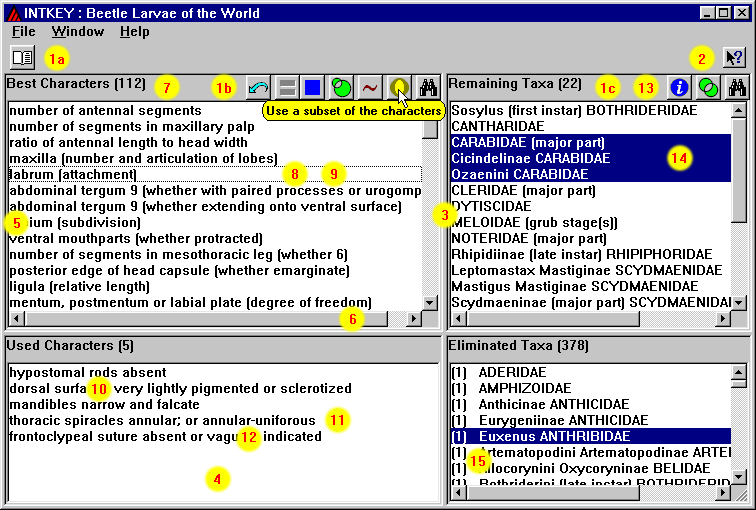The image size is (756, 510).
Task: Open the Window menu
Action: click(78, 32)
